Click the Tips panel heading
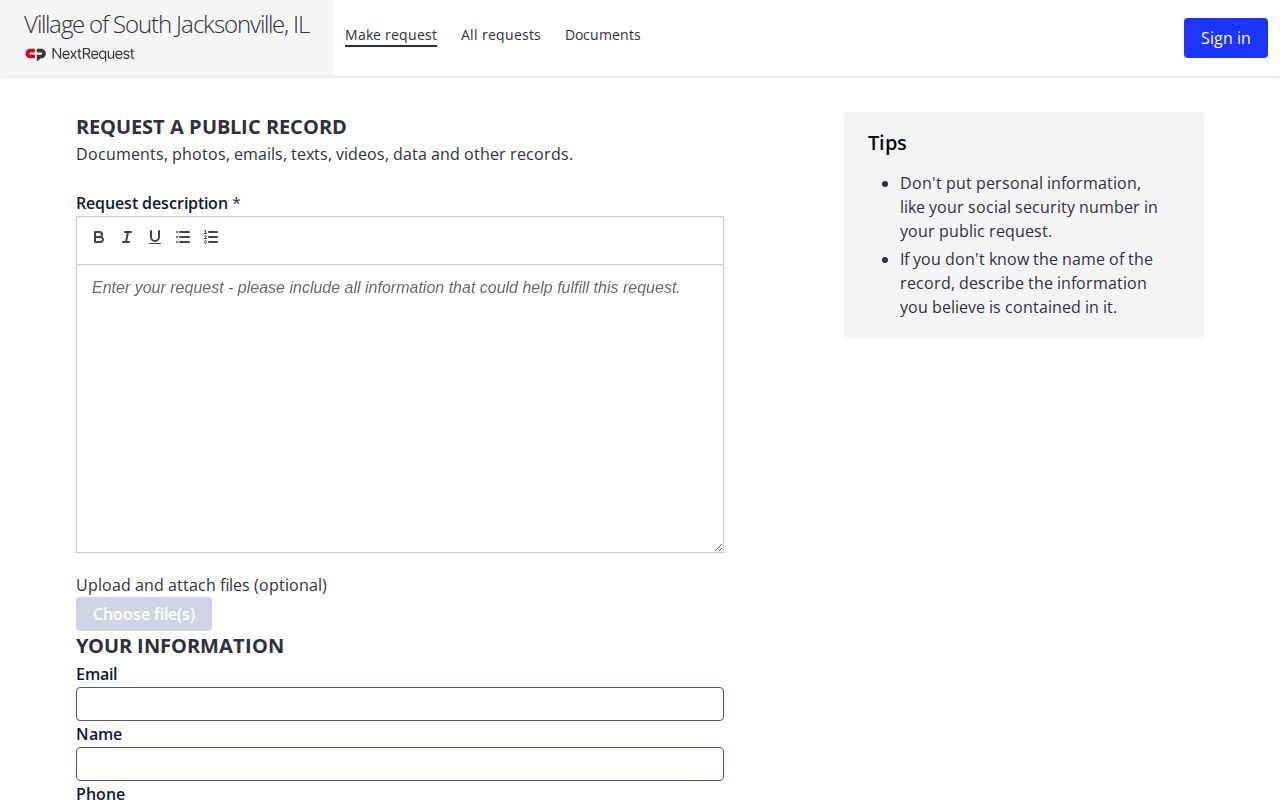Viewport: 1280px width, 800px height. coord(888,143)
